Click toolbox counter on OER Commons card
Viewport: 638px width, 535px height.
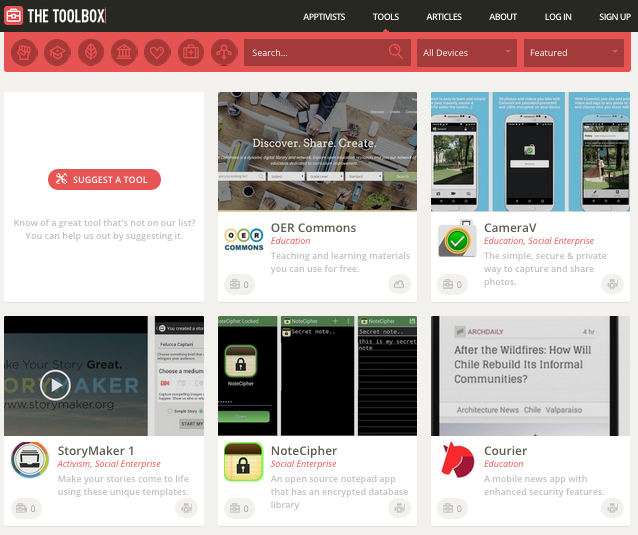click(x=239, y=284)
